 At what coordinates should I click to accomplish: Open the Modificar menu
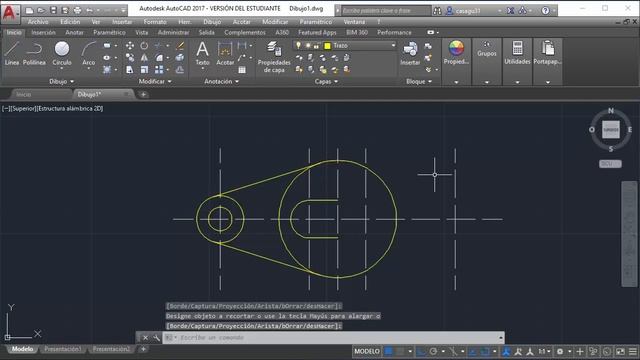275,22
